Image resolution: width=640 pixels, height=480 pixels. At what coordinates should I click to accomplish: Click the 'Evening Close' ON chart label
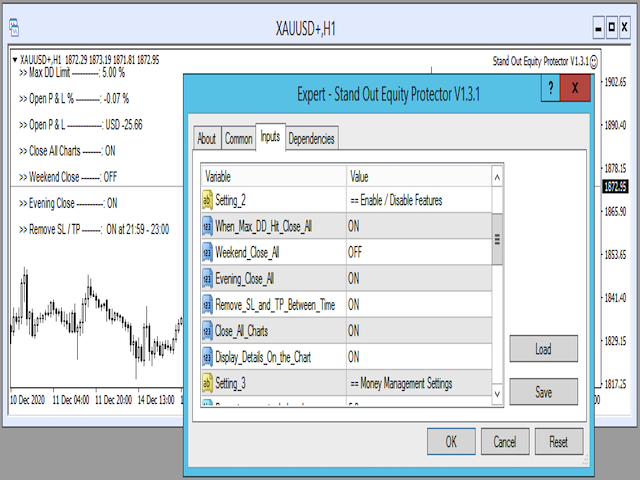68,203
